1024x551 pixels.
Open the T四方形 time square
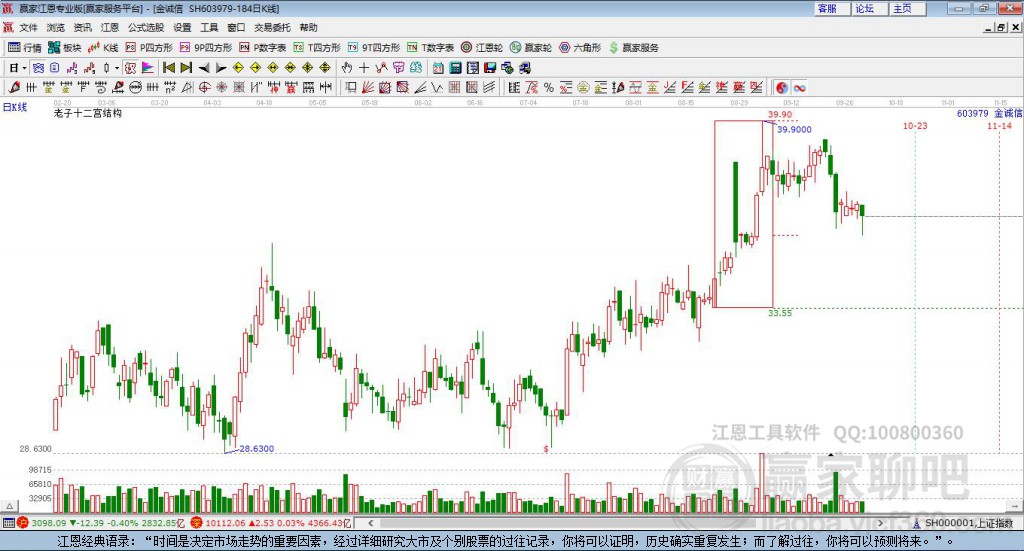pos(316,48)
